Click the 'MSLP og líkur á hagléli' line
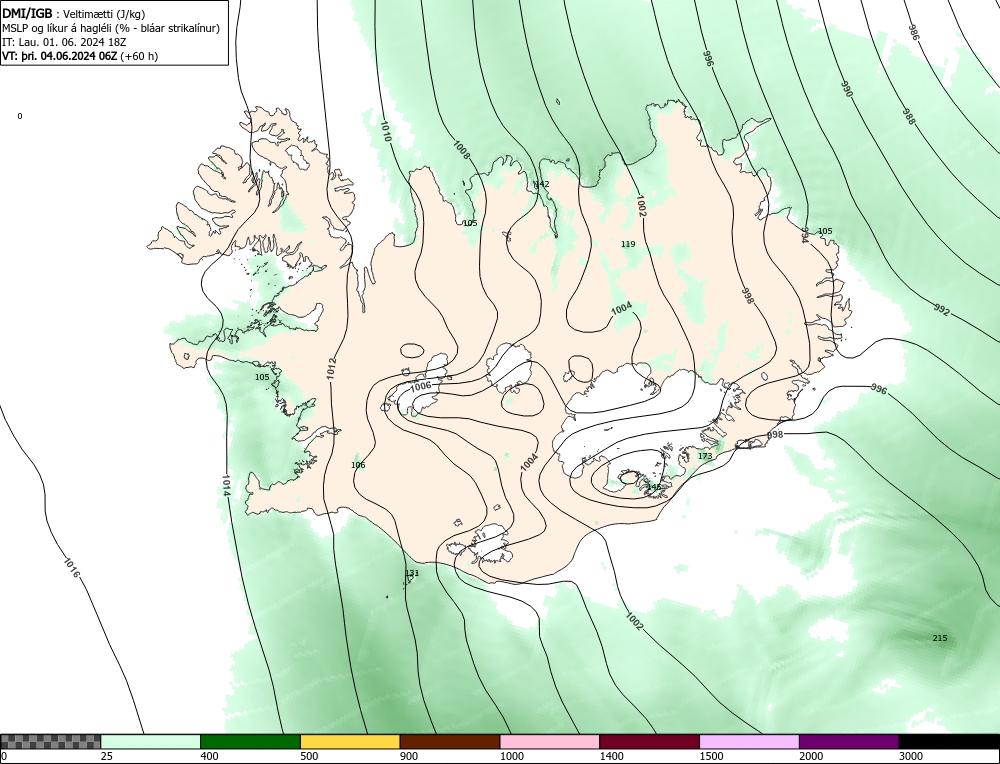The image size is (1000, 764). point(111,28)
